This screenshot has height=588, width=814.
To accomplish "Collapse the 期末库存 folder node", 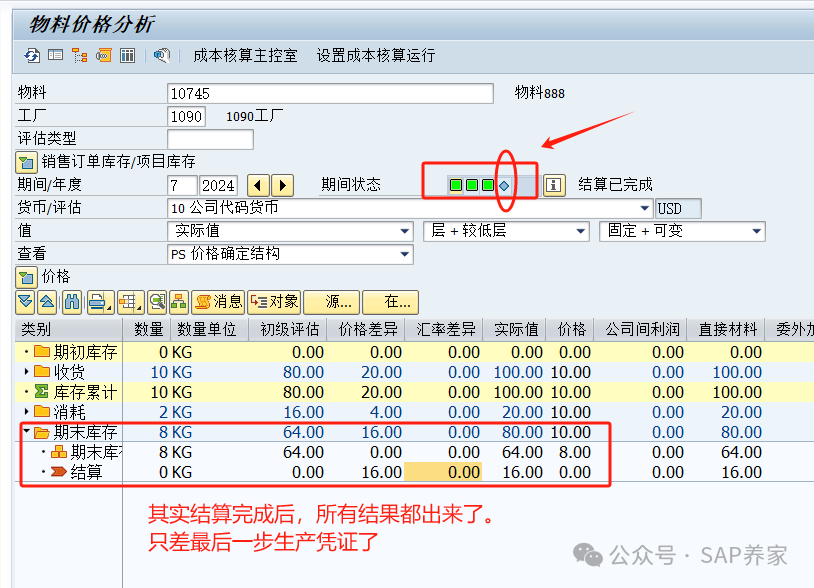I will click(26, 431).
